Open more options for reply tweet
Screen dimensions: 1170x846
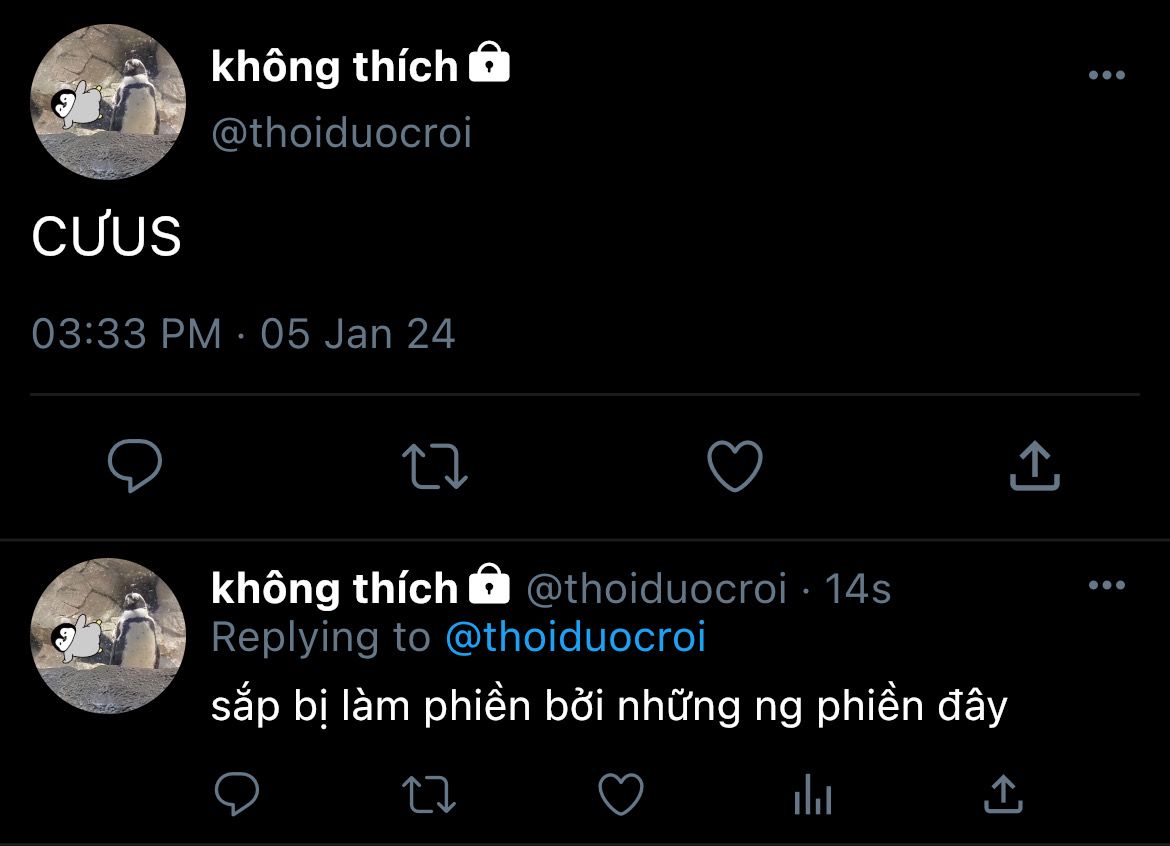pos(1106,586)
